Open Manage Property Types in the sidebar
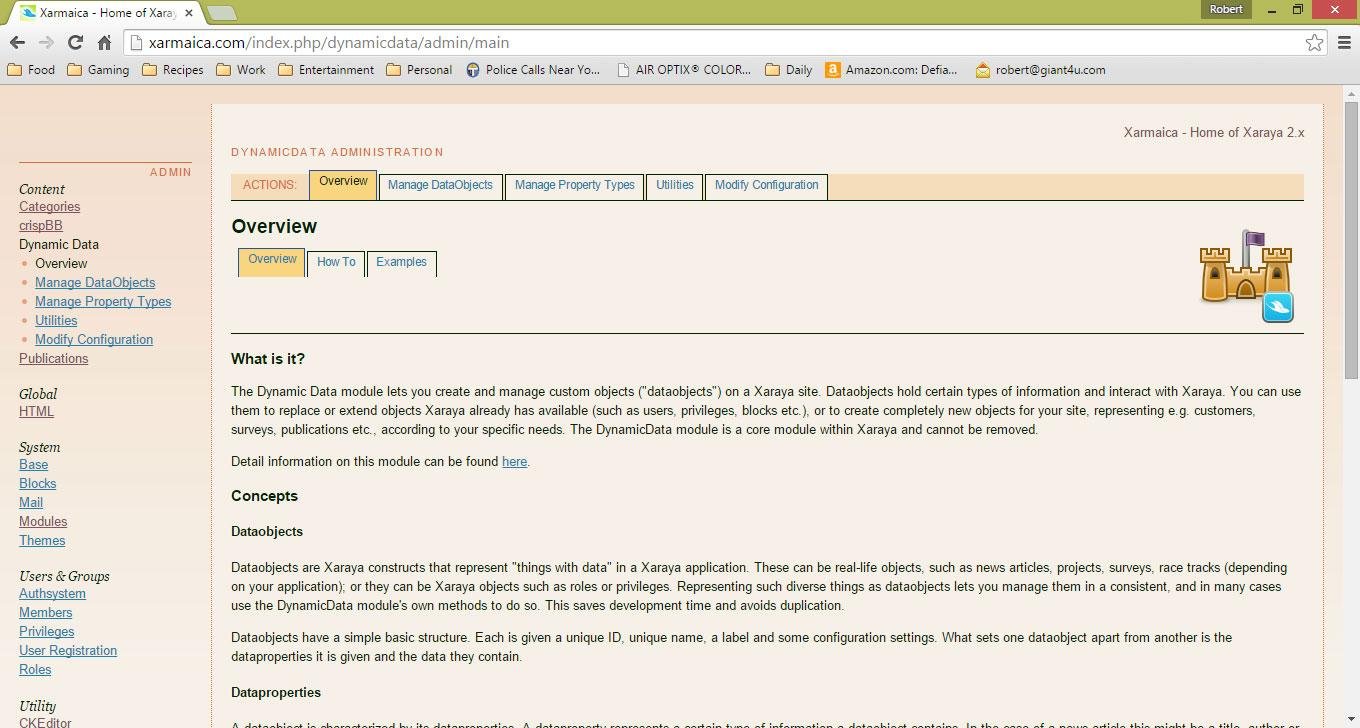This screenshot has height=728, width=1360. 103,301
